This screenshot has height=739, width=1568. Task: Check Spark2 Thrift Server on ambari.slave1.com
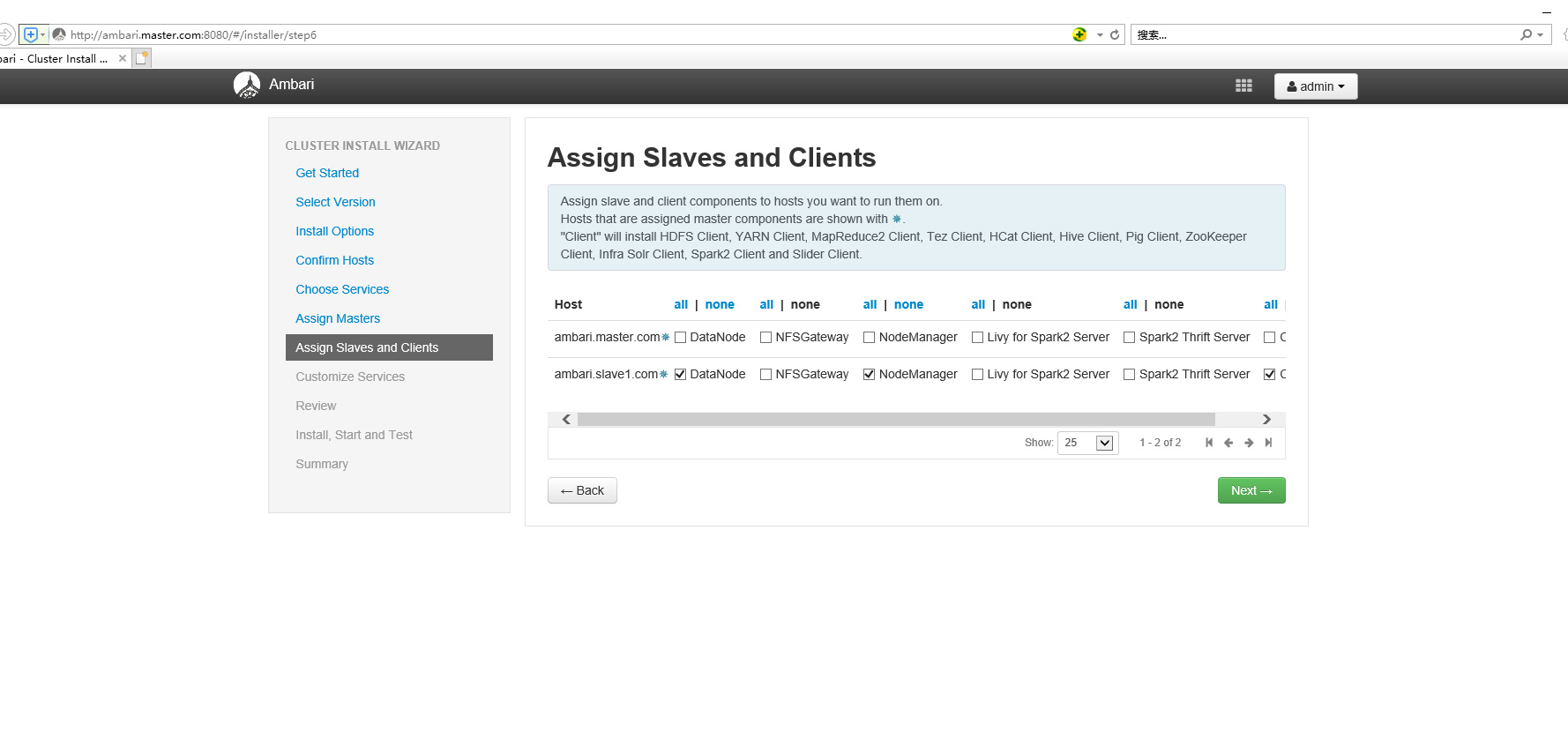[1129, 375]
